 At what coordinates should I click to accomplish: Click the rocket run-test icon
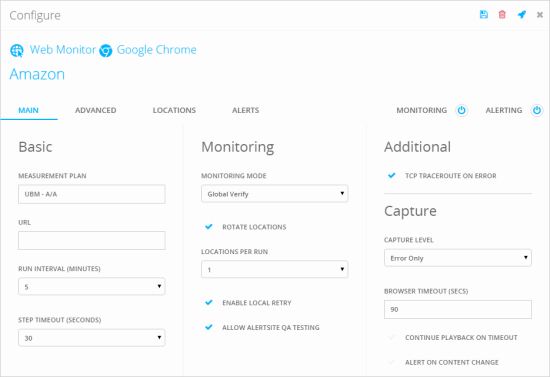[x=522, y=14]
